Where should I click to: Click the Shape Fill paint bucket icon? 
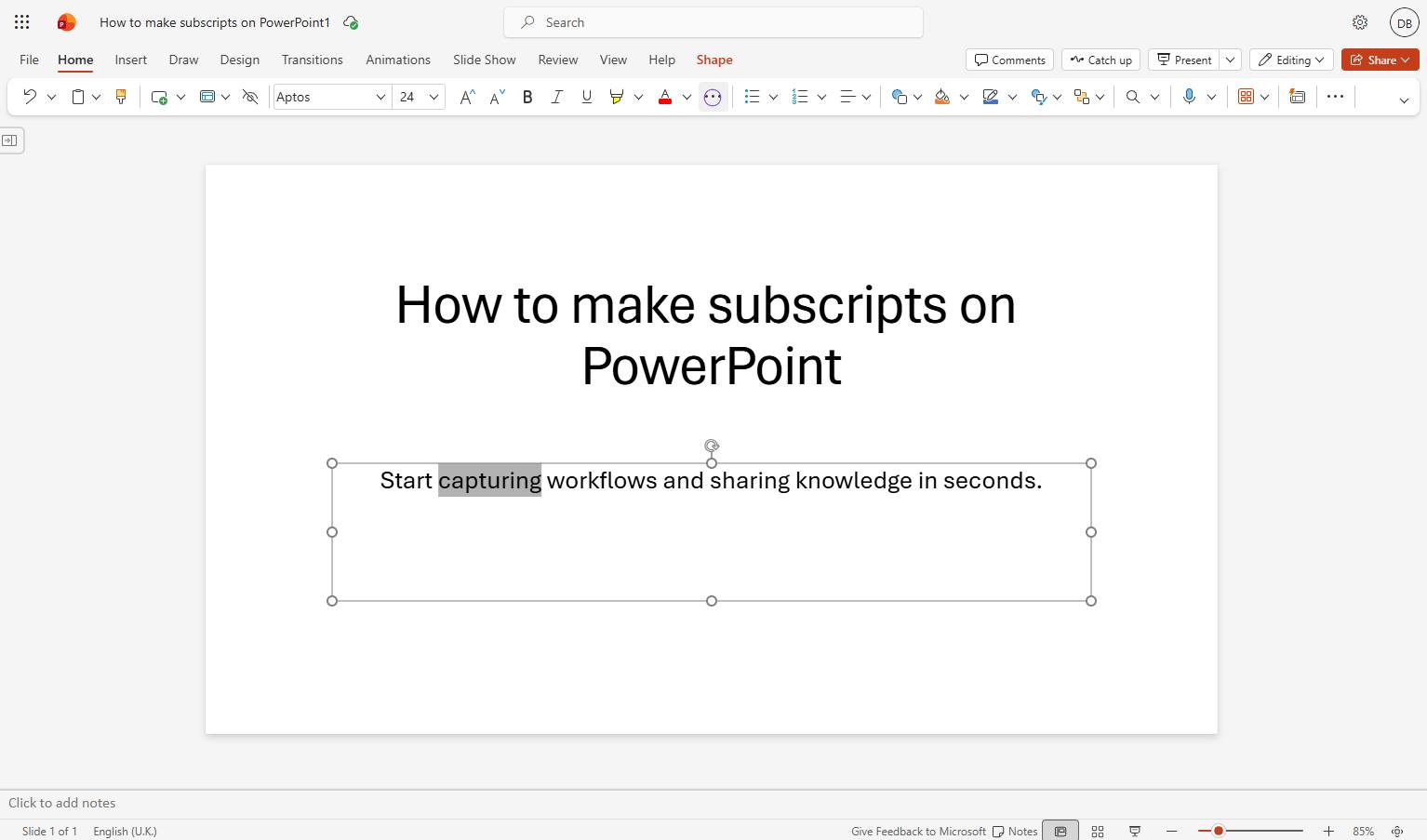[942, 97]
